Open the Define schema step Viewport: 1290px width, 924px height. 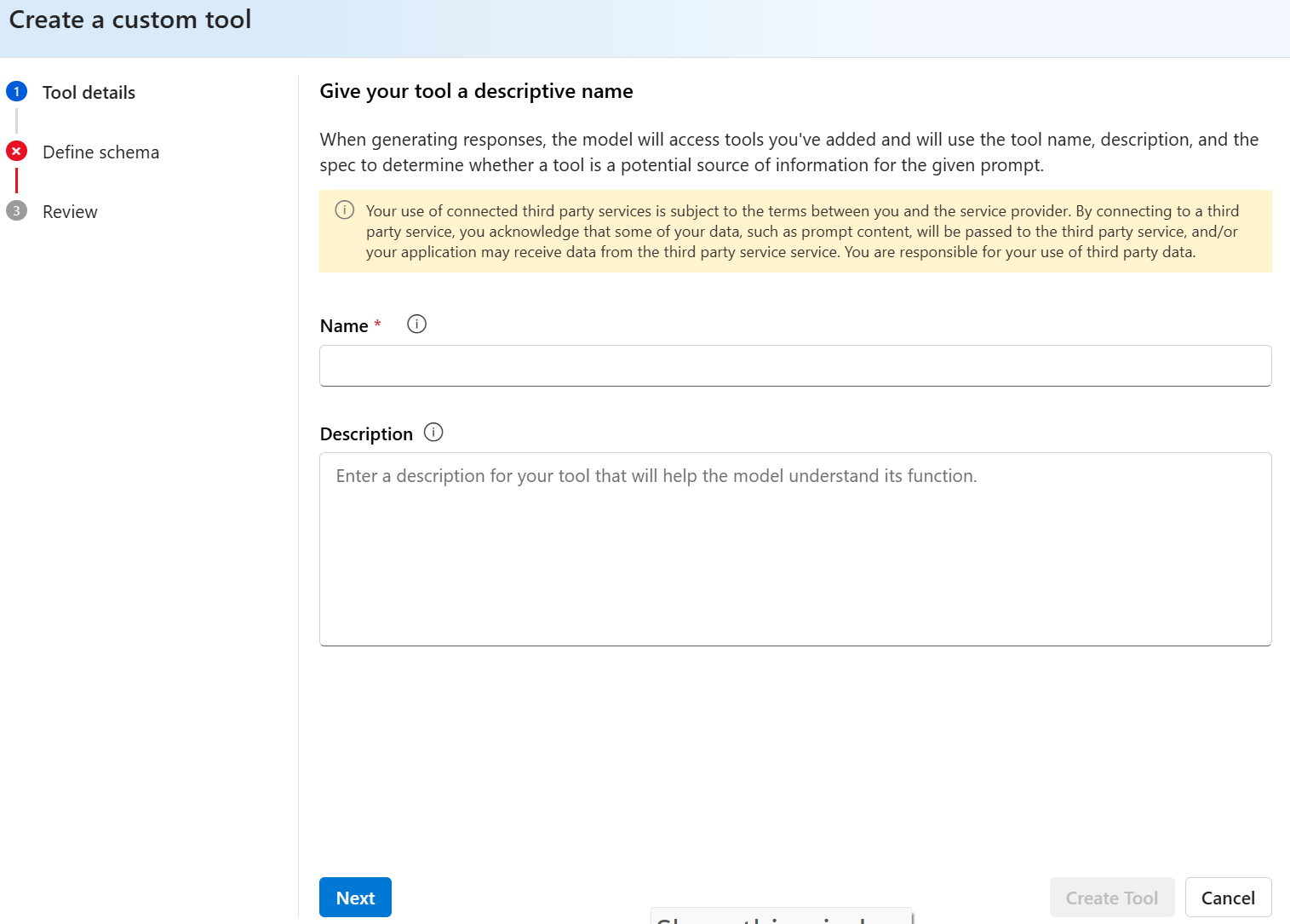pyautogui.click(x=100, y=152)
